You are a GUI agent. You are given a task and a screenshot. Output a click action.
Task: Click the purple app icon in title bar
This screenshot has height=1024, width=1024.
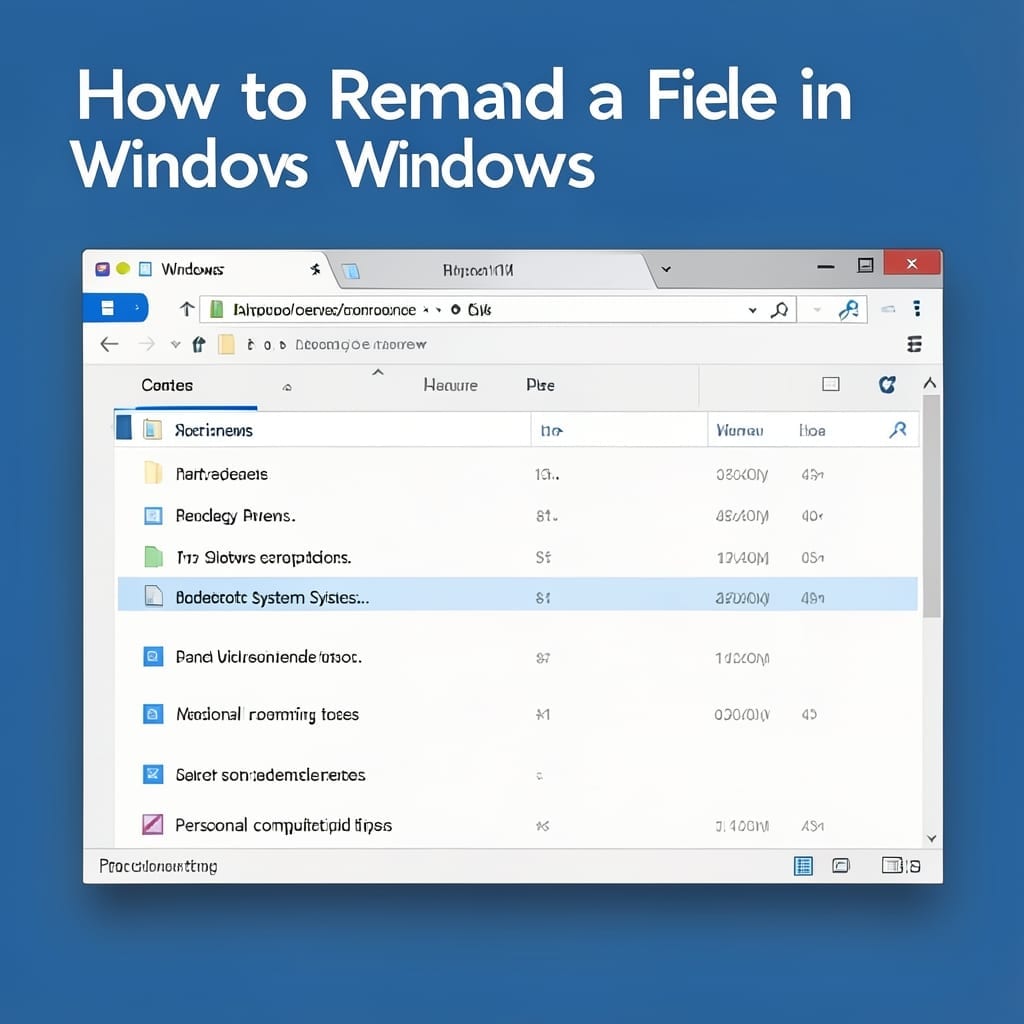coord(102,269)
